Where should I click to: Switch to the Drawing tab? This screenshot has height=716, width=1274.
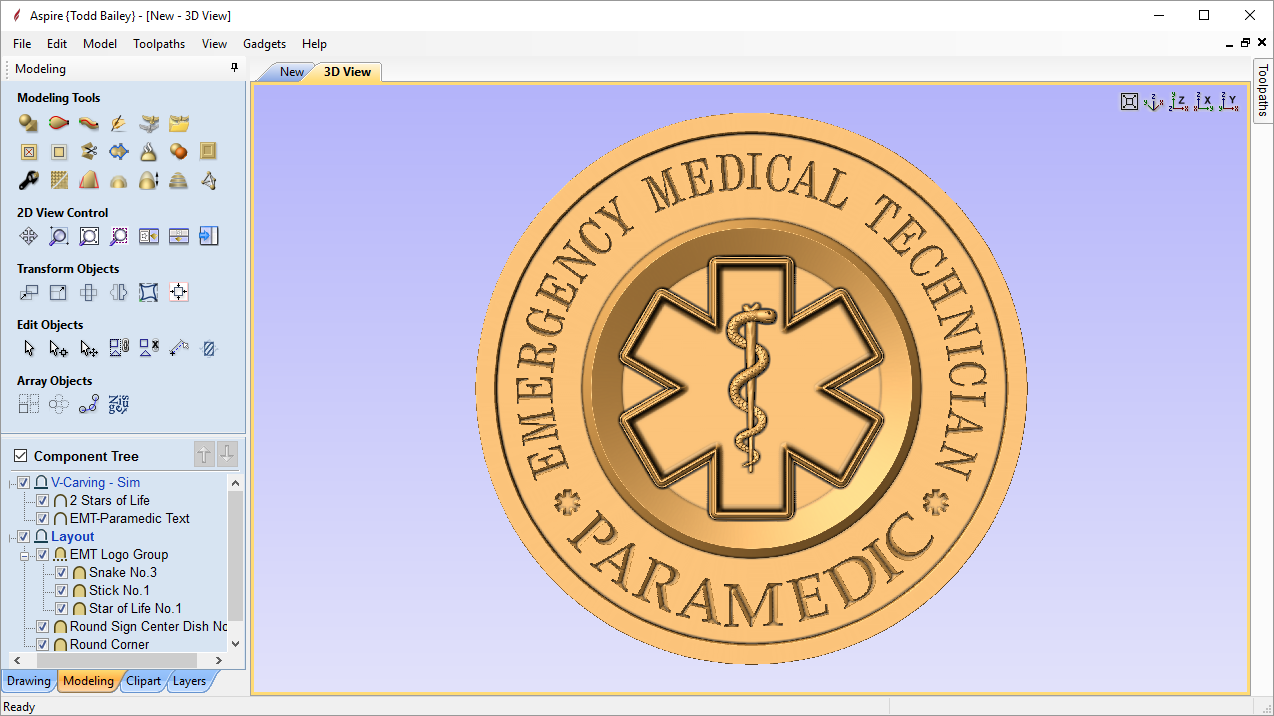point(29,681)
